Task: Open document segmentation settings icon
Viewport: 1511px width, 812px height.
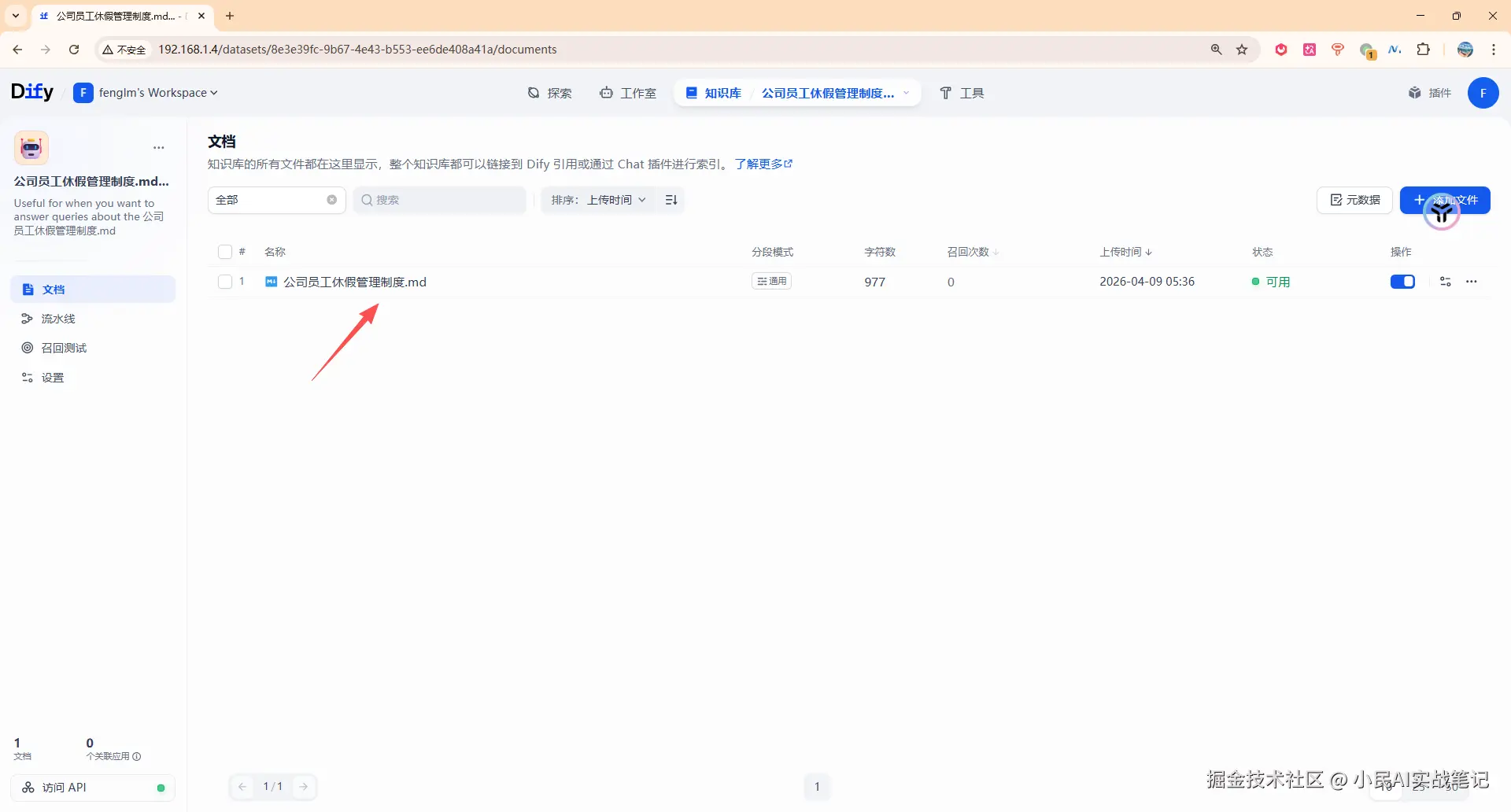Action: (1446, 282)
